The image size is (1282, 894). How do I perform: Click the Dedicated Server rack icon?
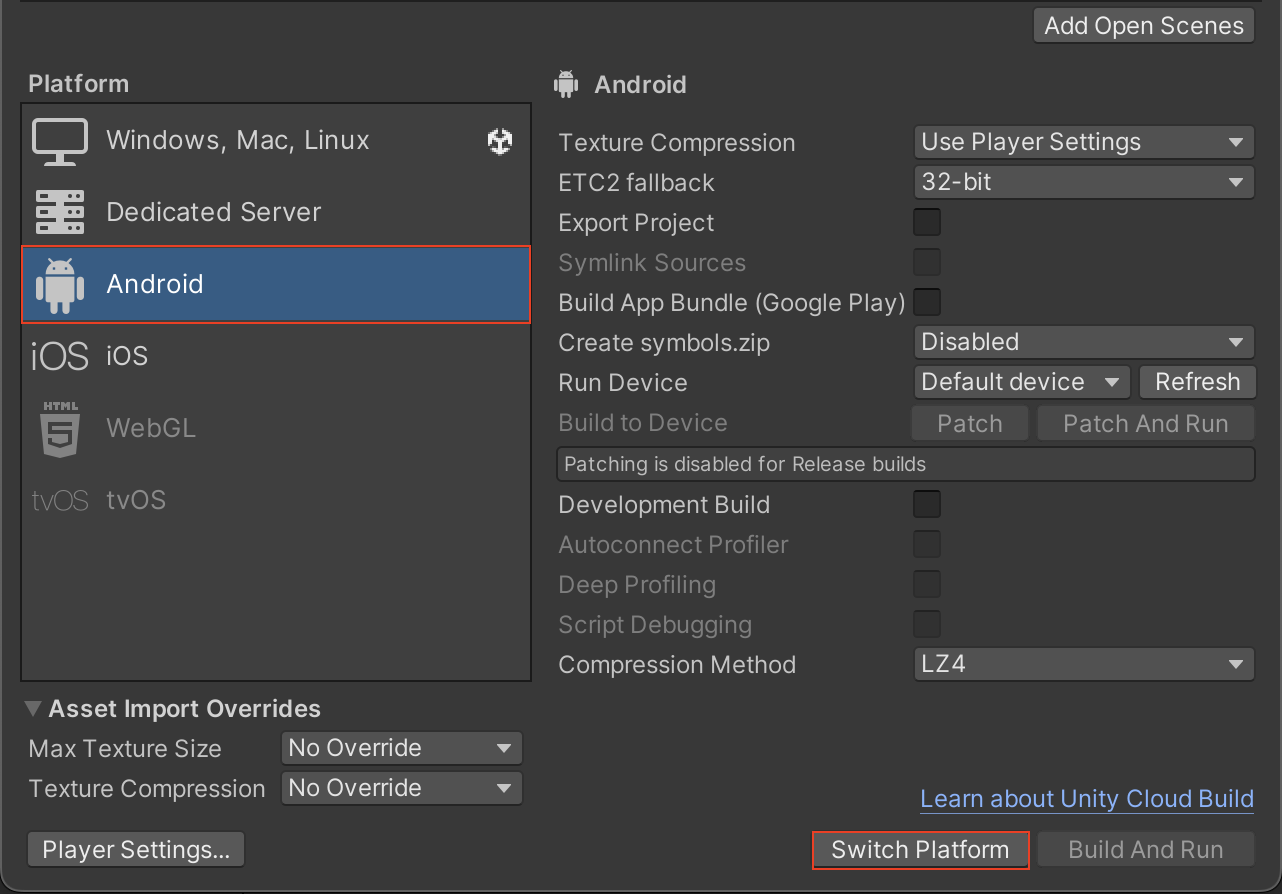(60, 212)
